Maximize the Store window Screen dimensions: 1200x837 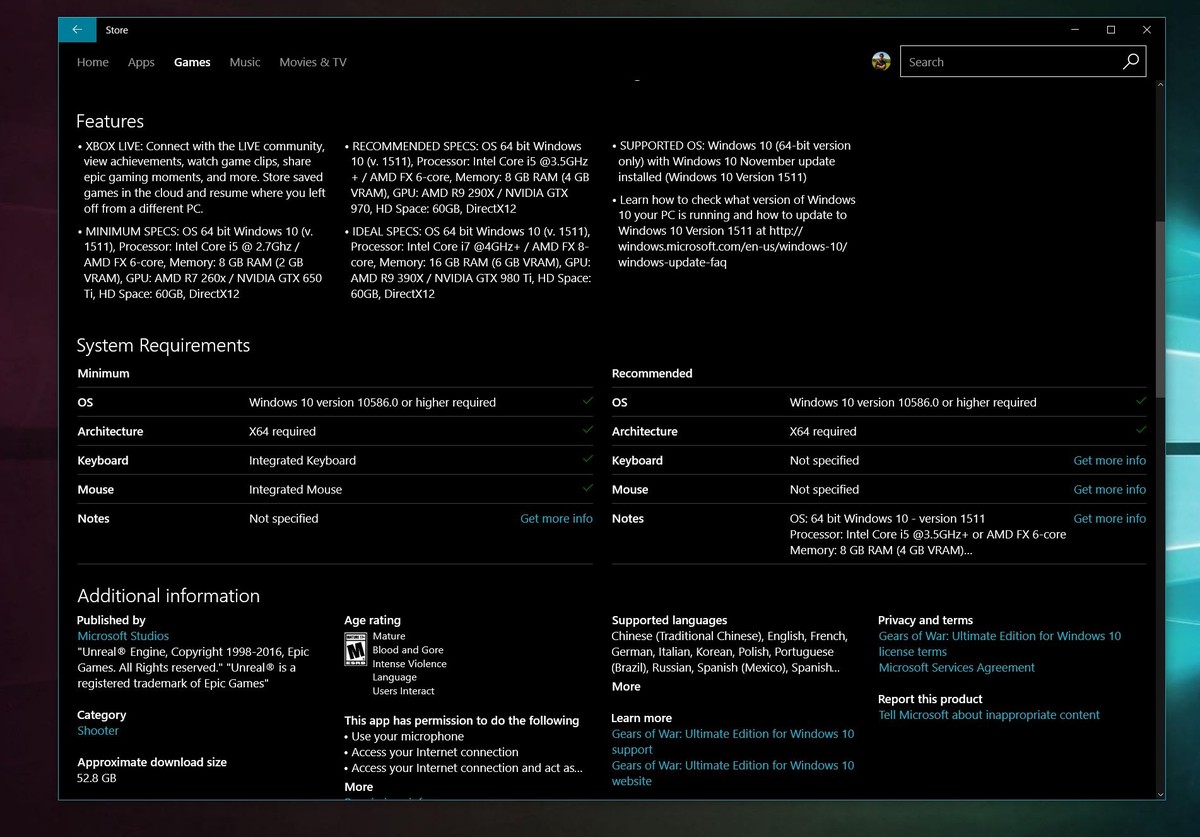pyautogui.click(x=1110, y=30)
